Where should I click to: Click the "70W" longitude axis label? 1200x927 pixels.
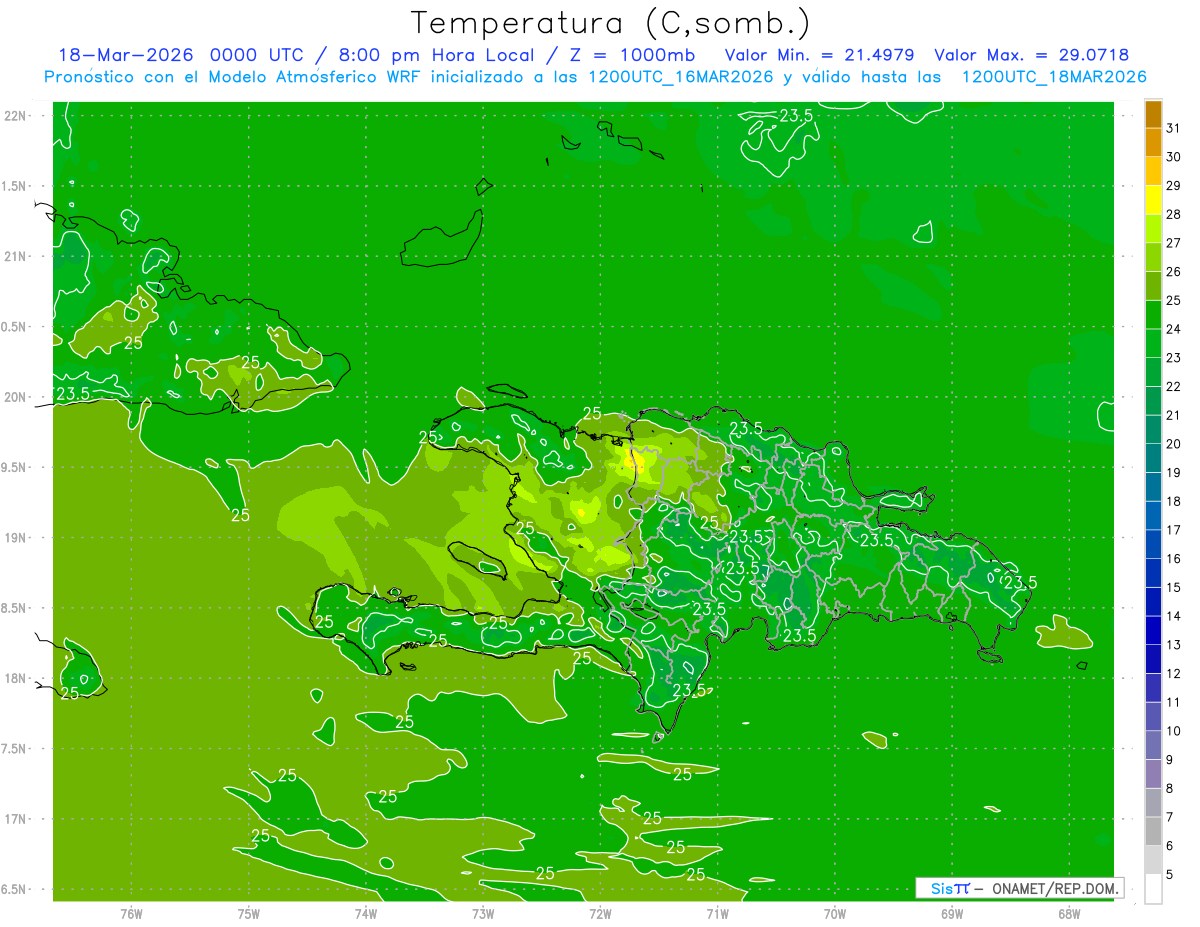click(x=835, y=913)
